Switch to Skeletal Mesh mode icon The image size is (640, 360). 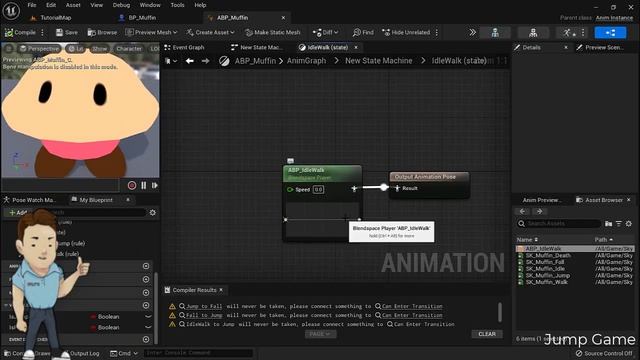pyautogui.click(x=533, y=33)
